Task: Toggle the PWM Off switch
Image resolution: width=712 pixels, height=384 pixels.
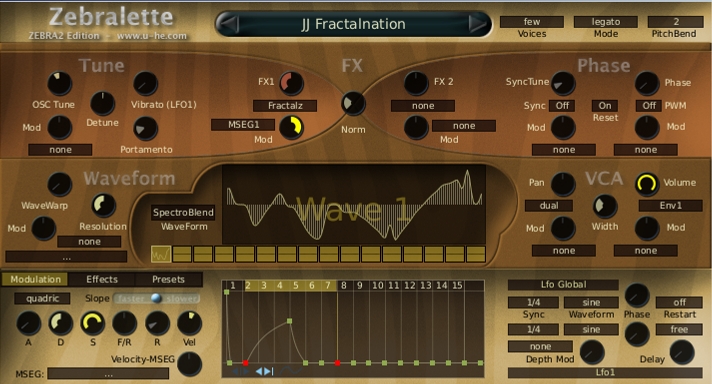Action: tap(649, 106)
